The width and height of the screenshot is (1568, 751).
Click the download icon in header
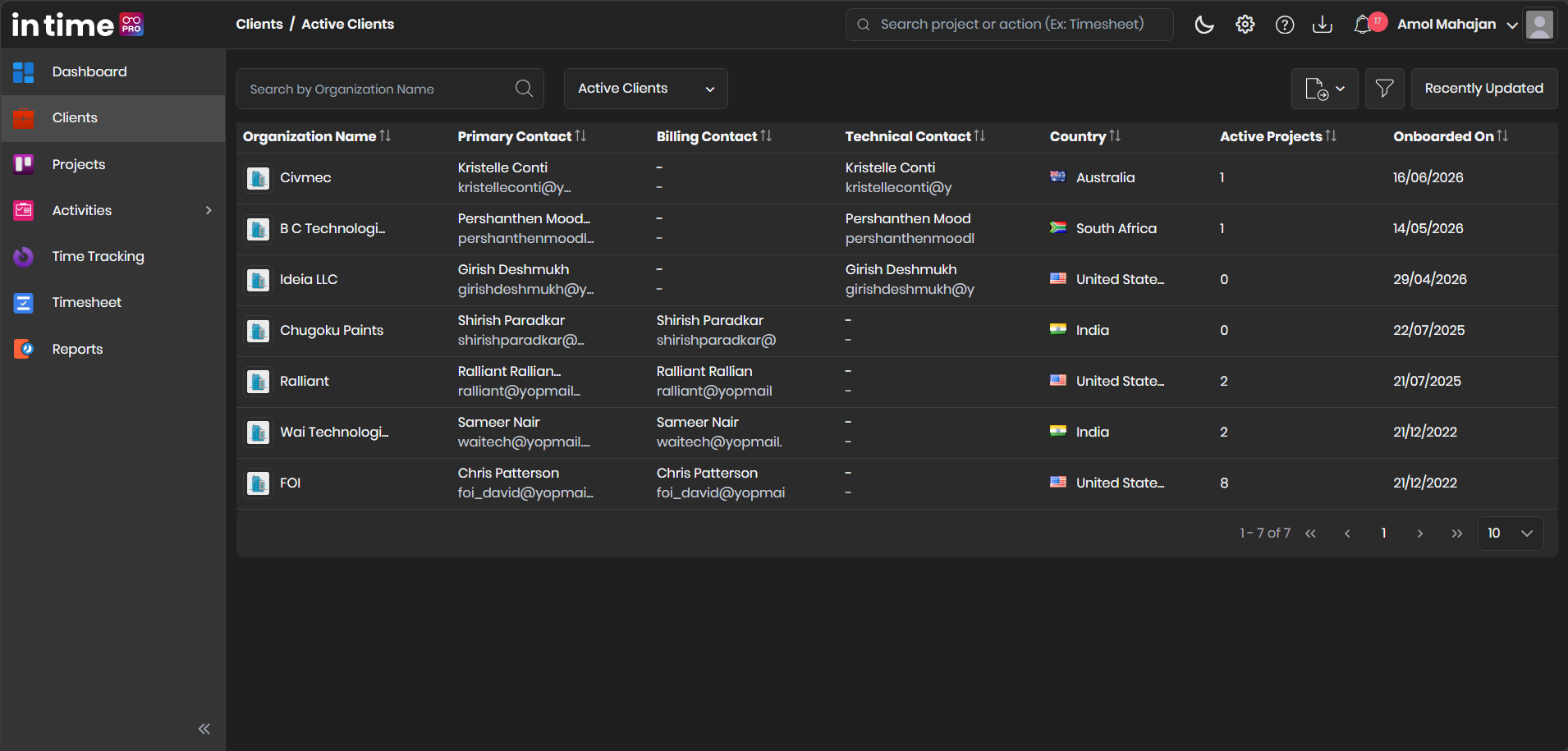click(x=1323, y=25)
